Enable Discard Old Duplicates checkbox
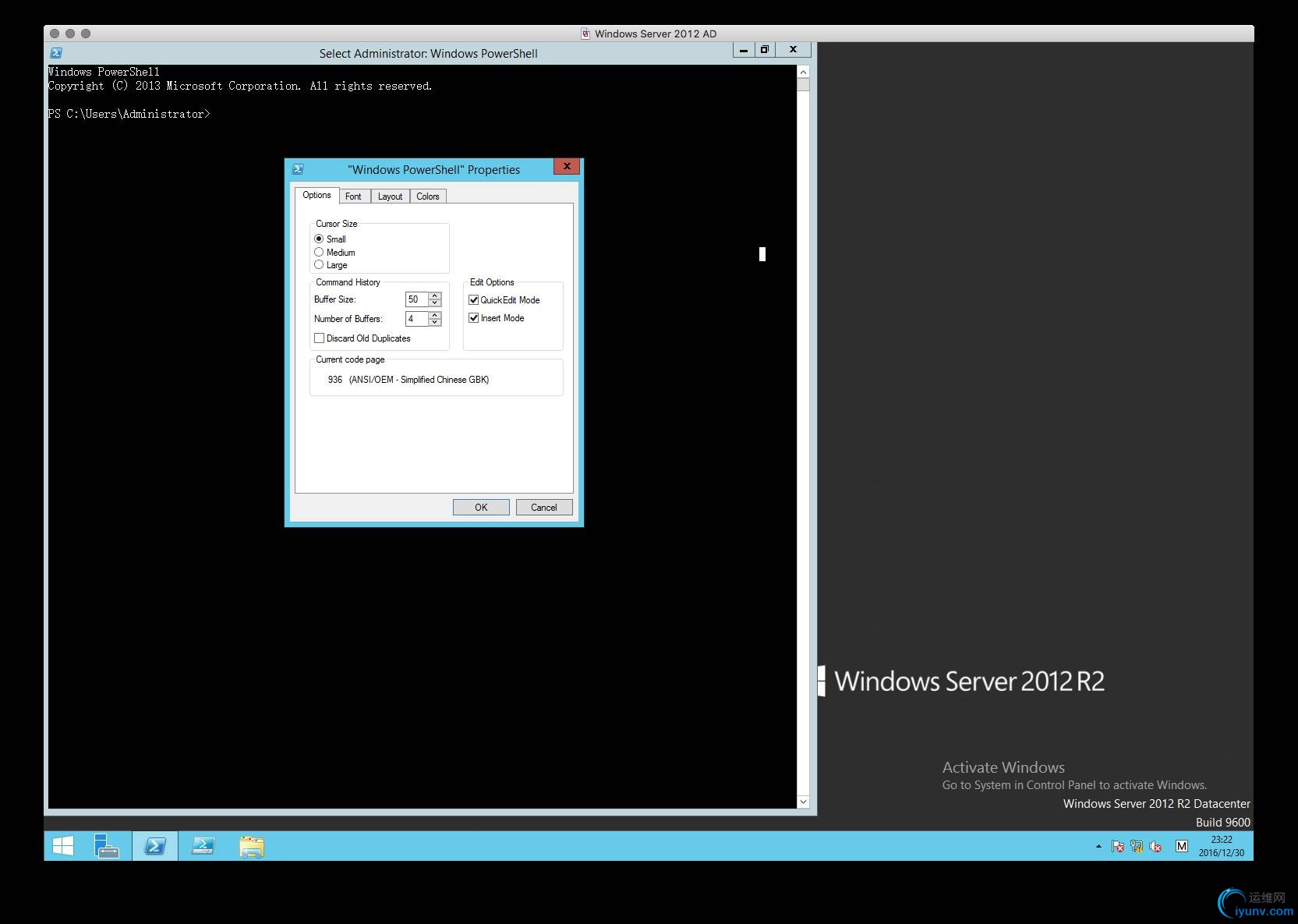The width and height of the screenshot is (1298, 924). pyautogui.click(x=319, y=338)
